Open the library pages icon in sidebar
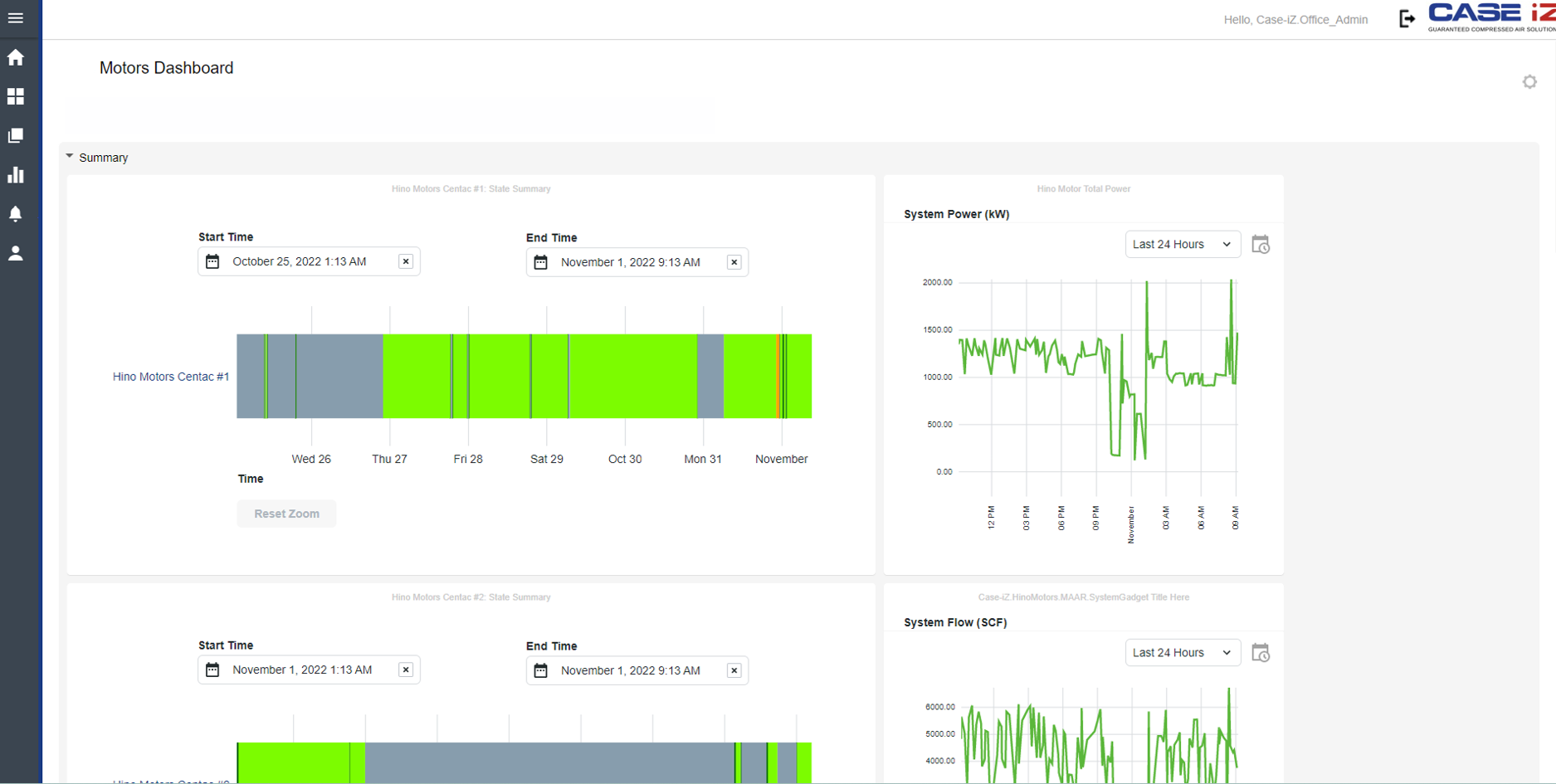Screen dimensions: 1556x784 [15, 135]
